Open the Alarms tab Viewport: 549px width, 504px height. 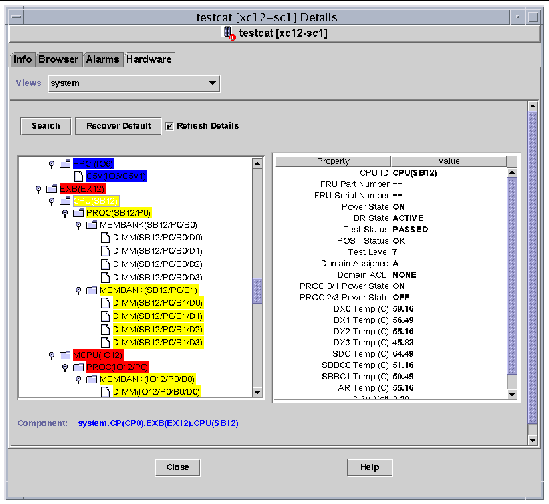coord(103,59)
